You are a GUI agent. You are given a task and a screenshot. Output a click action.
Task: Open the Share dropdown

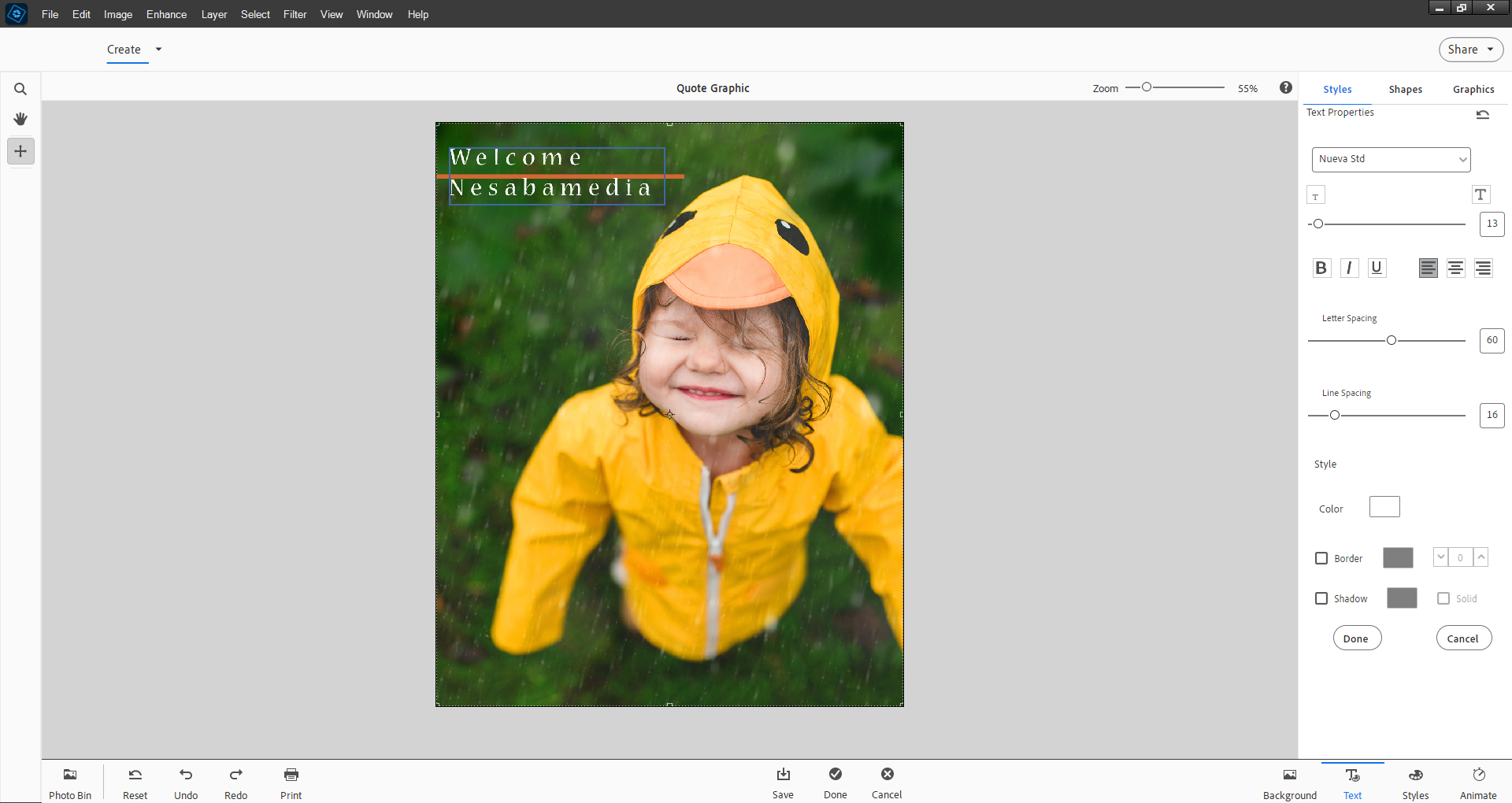pos(1471,50)
